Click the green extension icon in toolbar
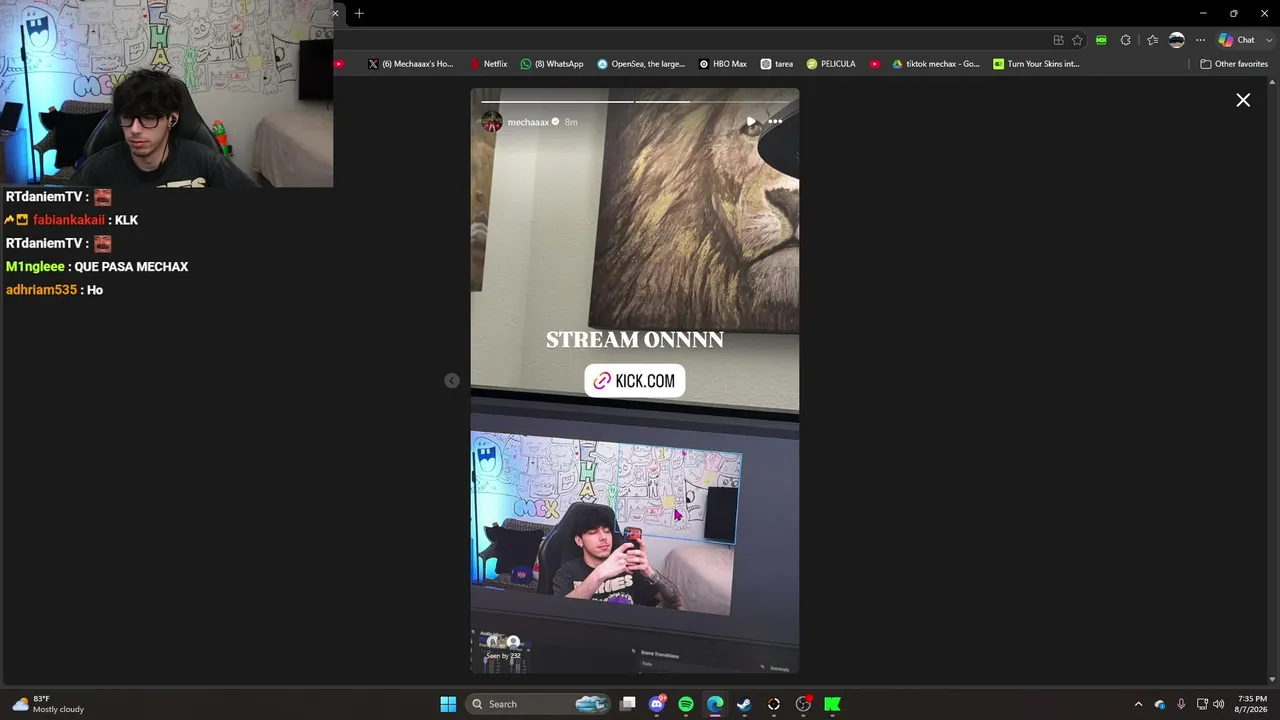1280x720 pixels. [x=1101, y=40]
